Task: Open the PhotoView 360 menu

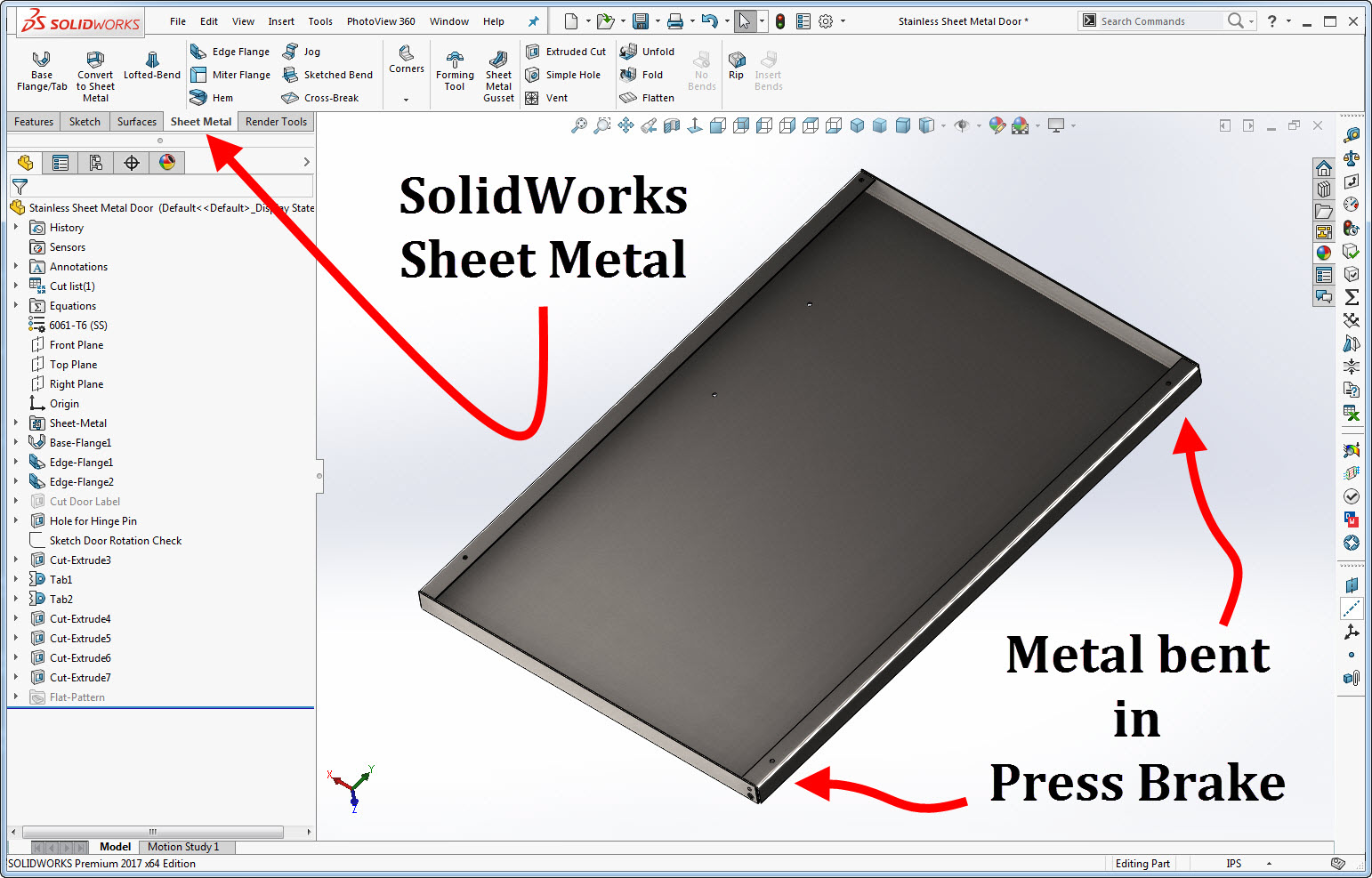Action: (x=381, y=21)
